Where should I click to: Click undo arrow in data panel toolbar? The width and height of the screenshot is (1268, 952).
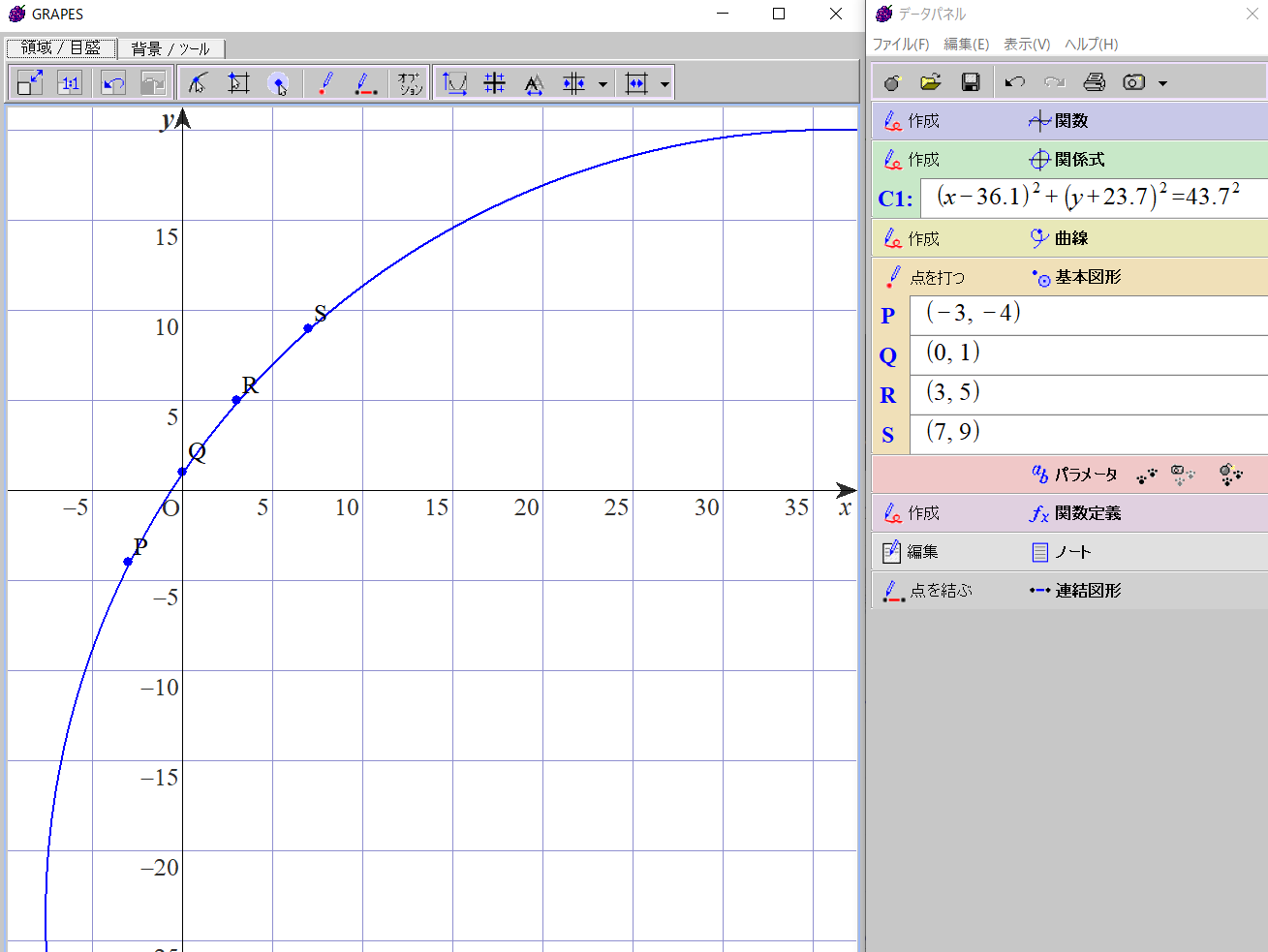pyautogui.click(x=1014, y=82)
